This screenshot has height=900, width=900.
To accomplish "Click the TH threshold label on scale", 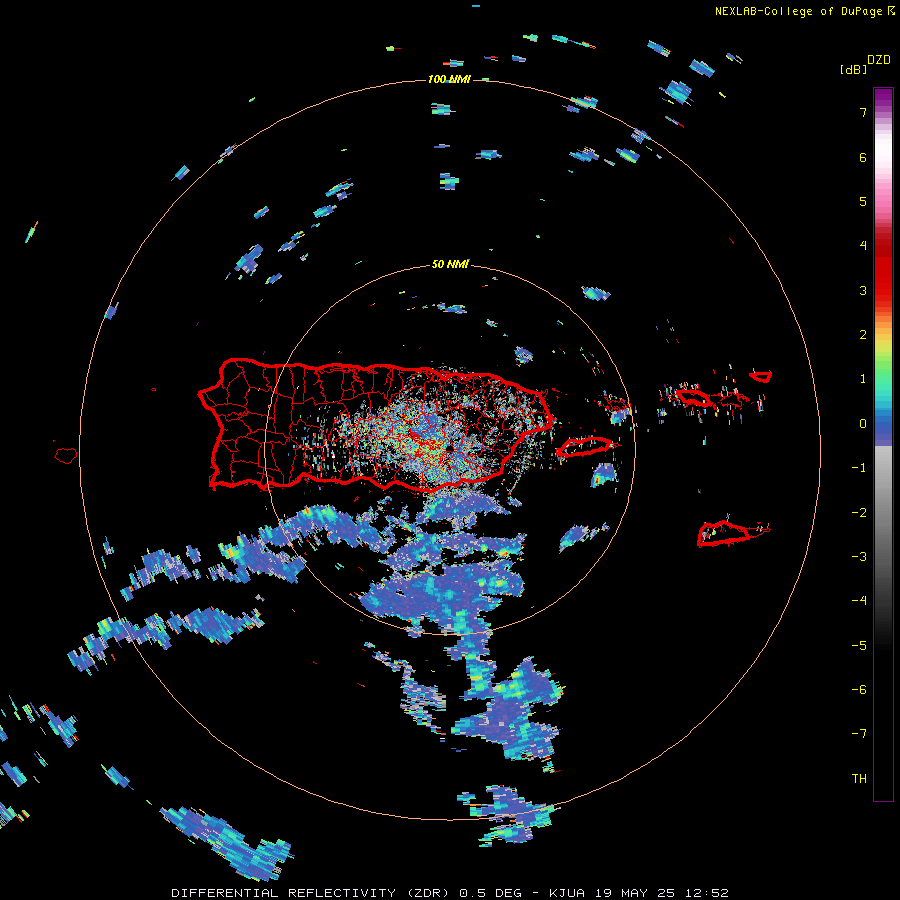I will point(859,779).
